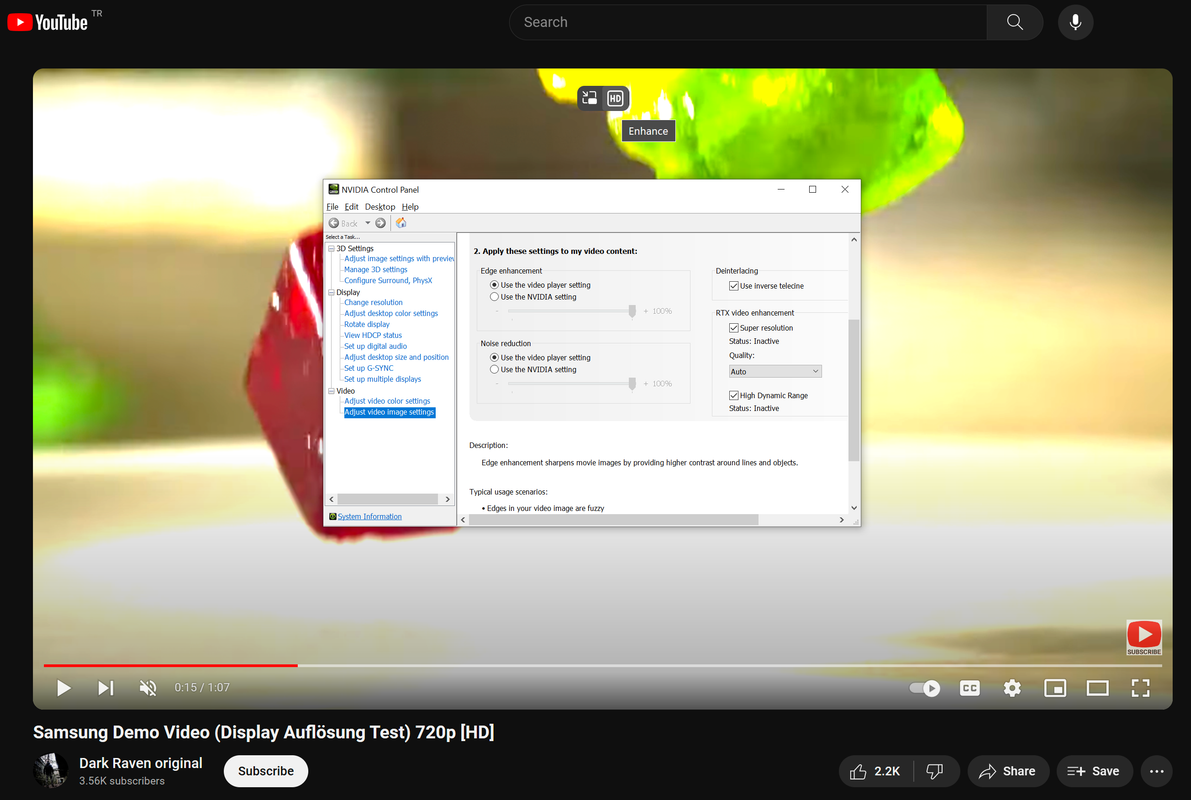Image resolution: width=1191 pixels, height=800 pixels.
Task: Open Change resolution
Action: click(x=373, y=302)
